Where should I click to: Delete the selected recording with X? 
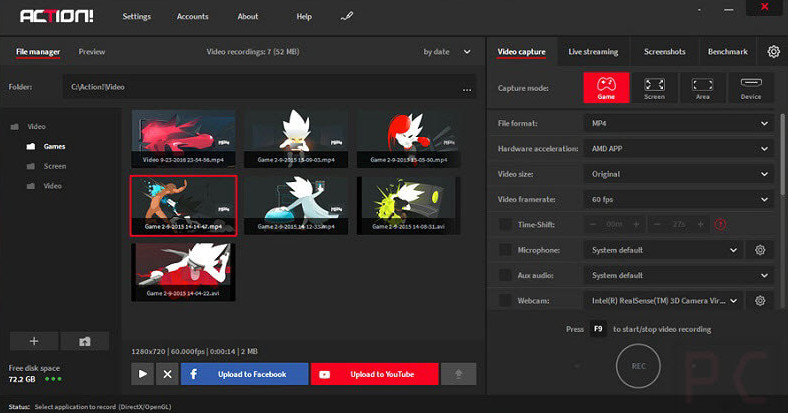[167, 374]
